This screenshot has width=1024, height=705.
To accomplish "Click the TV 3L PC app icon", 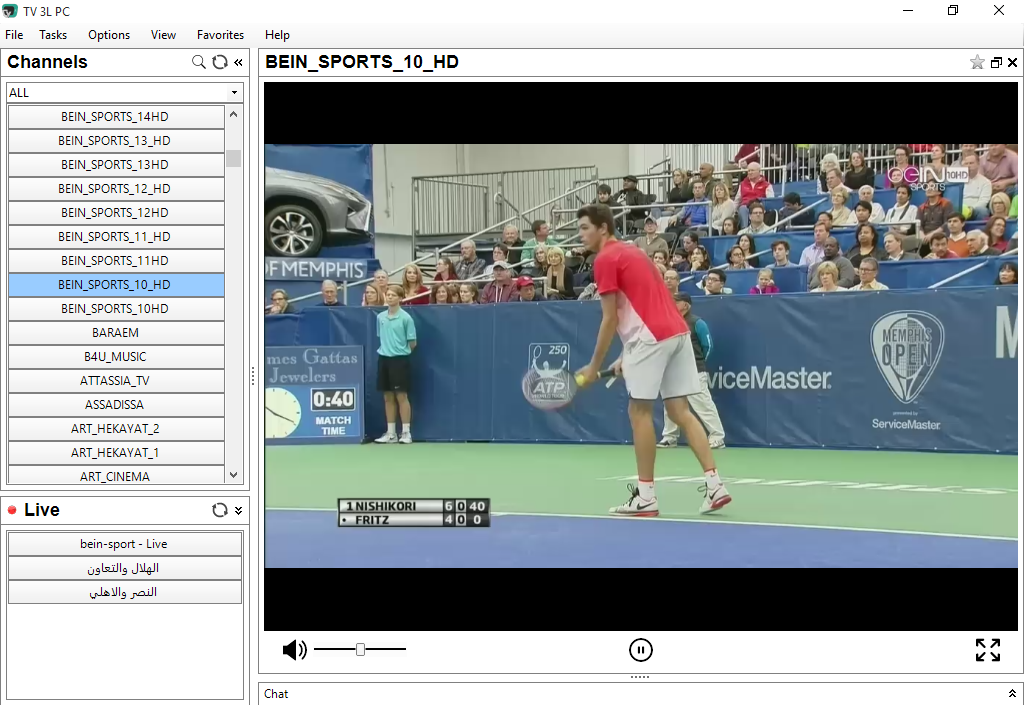I will [x=10, y=11].
